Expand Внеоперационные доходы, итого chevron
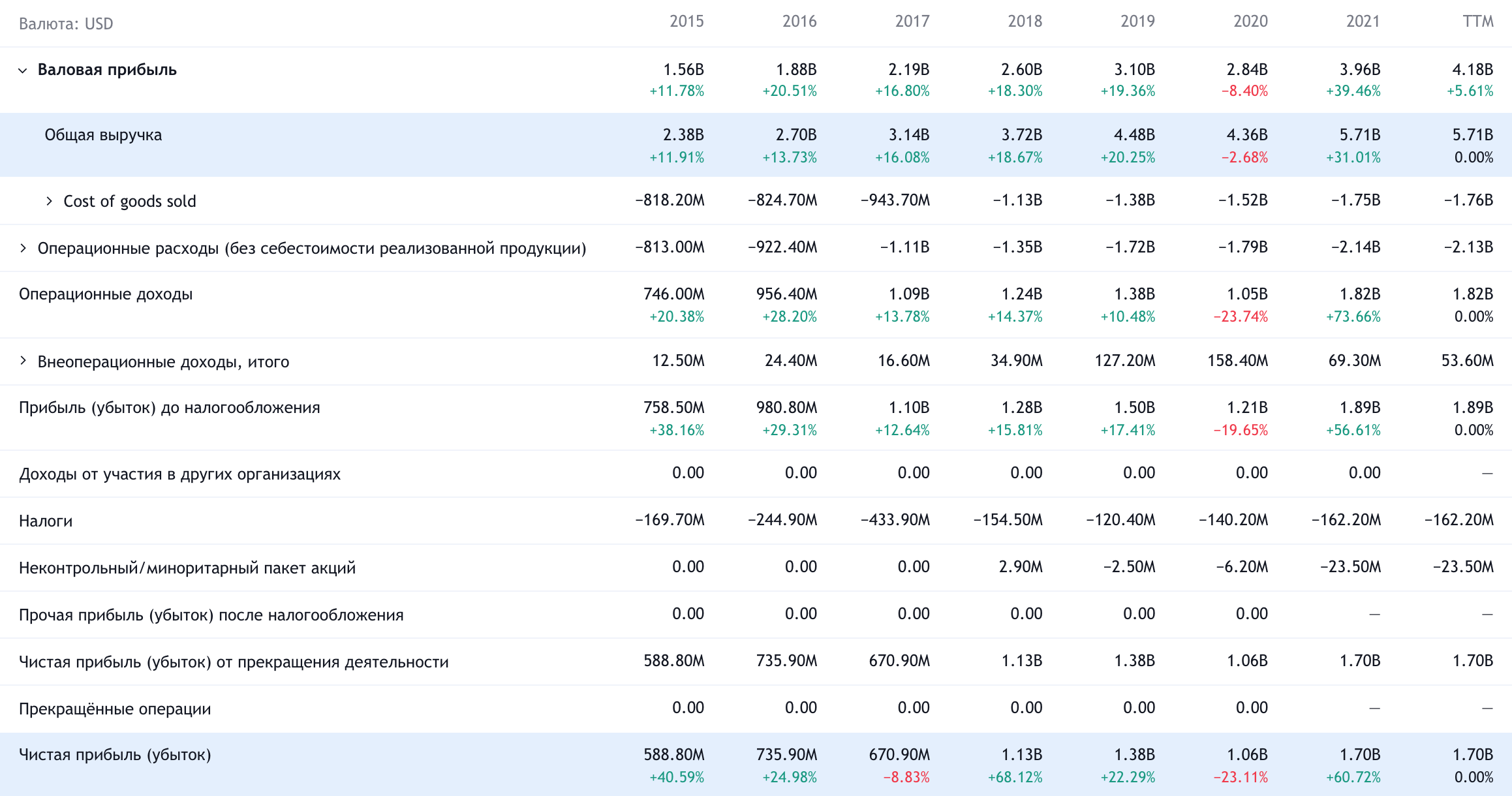 click(x=23, y=361)
